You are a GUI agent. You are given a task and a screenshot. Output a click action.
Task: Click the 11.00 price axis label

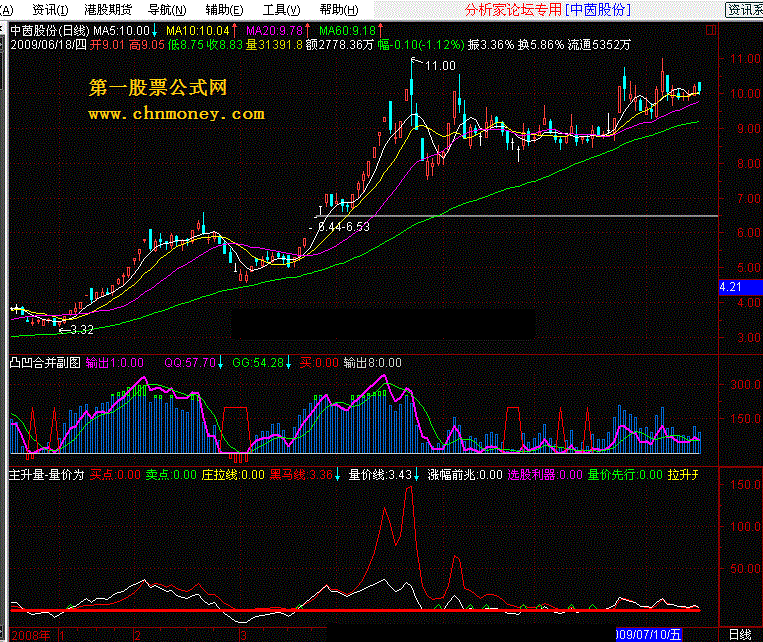[745, 59]
